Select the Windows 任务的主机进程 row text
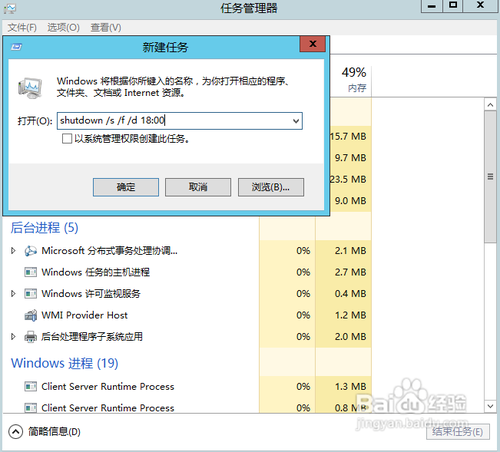500x452 pixels. coord(95,272)
